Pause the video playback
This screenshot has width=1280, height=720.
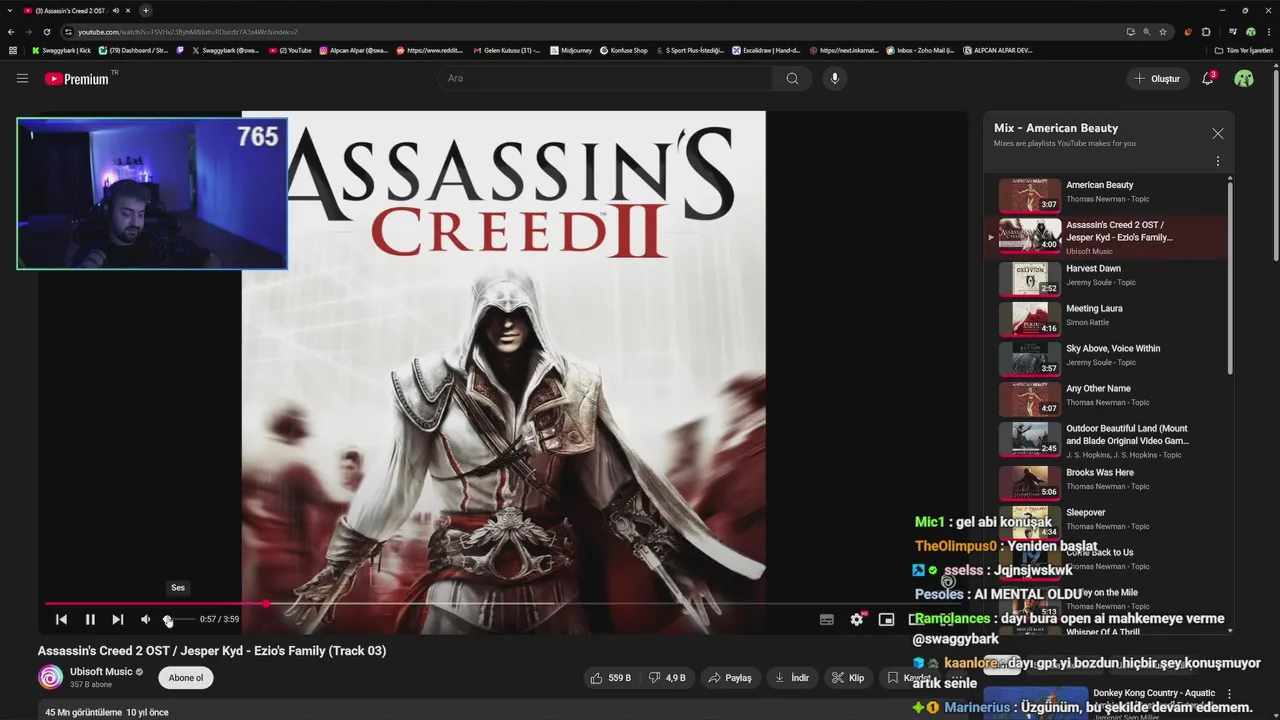[90, 620]
